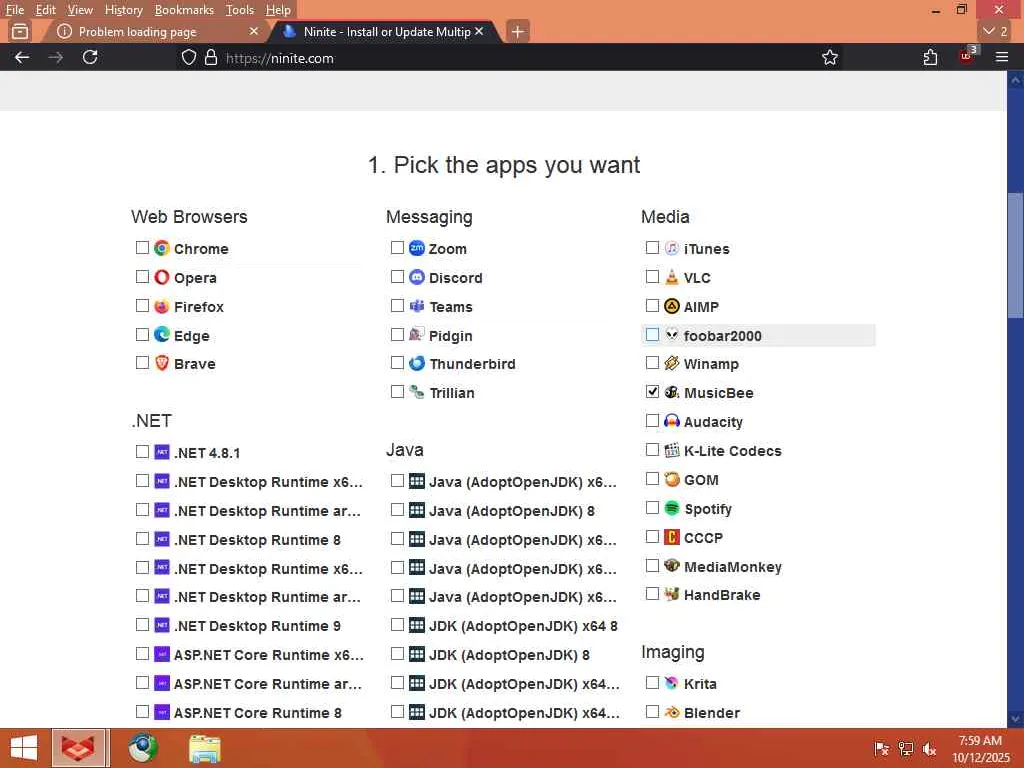Click the Thunderbird icon
1024x768 pixels.
(x=417, y=363)
